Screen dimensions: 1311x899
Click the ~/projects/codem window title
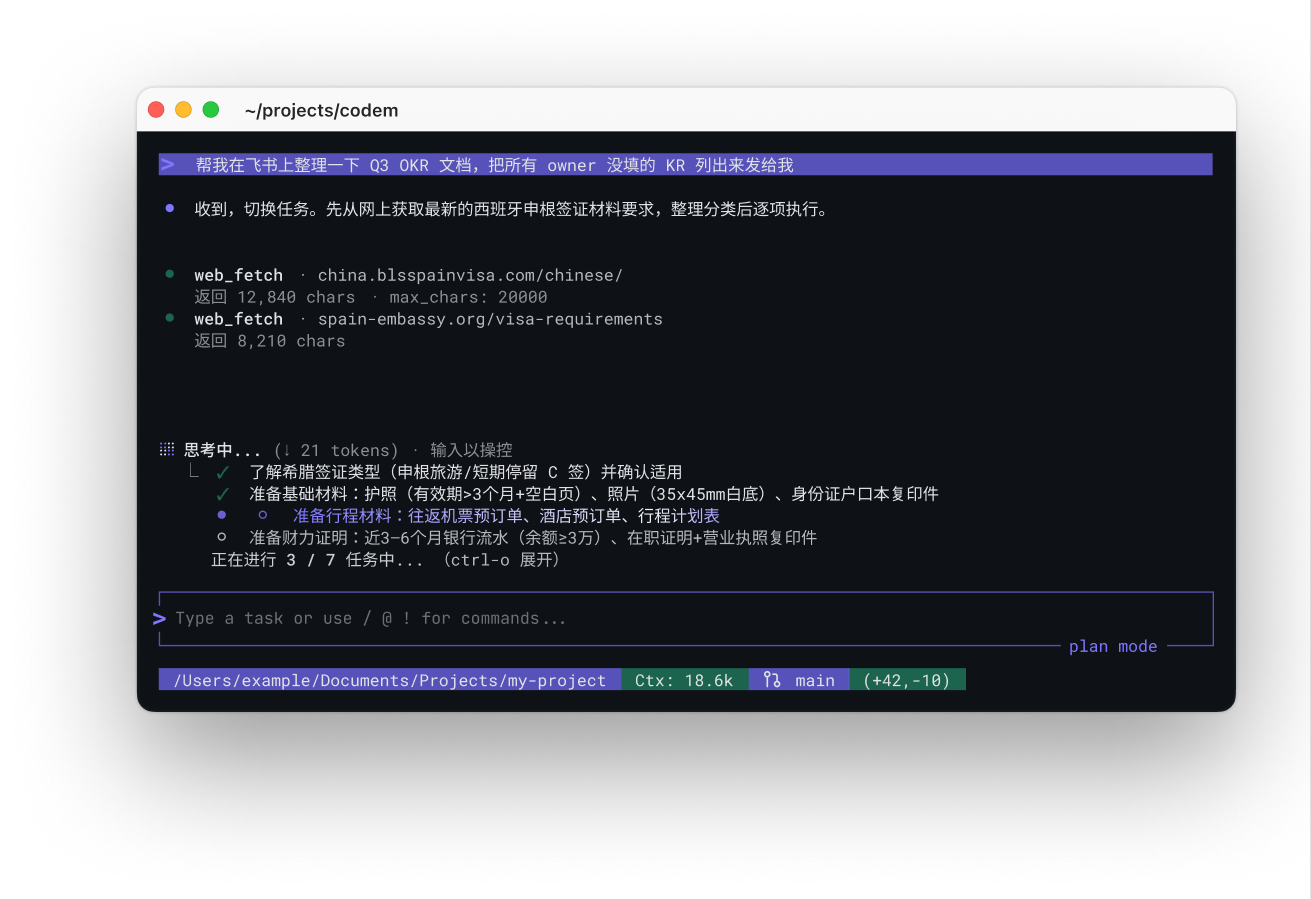pyautogui.click(x=321, y=111)
